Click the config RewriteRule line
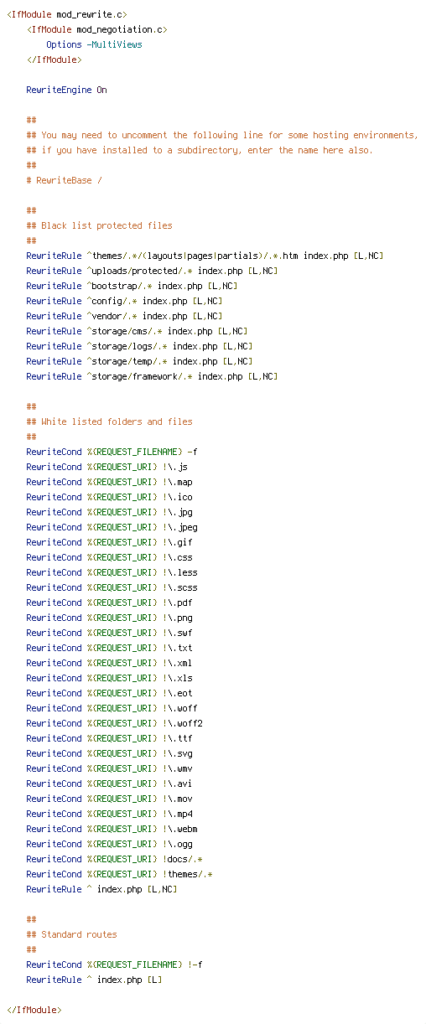 124,300
